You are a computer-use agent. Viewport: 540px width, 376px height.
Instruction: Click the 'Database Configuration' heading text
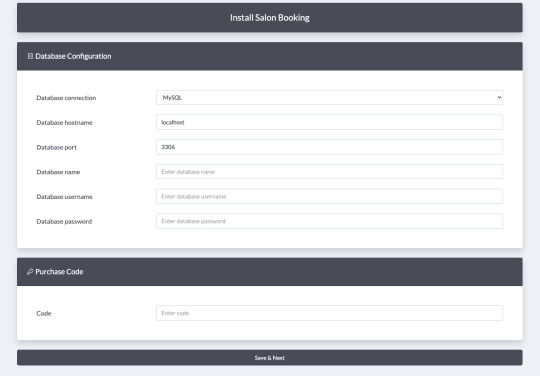tap(73, 56)
